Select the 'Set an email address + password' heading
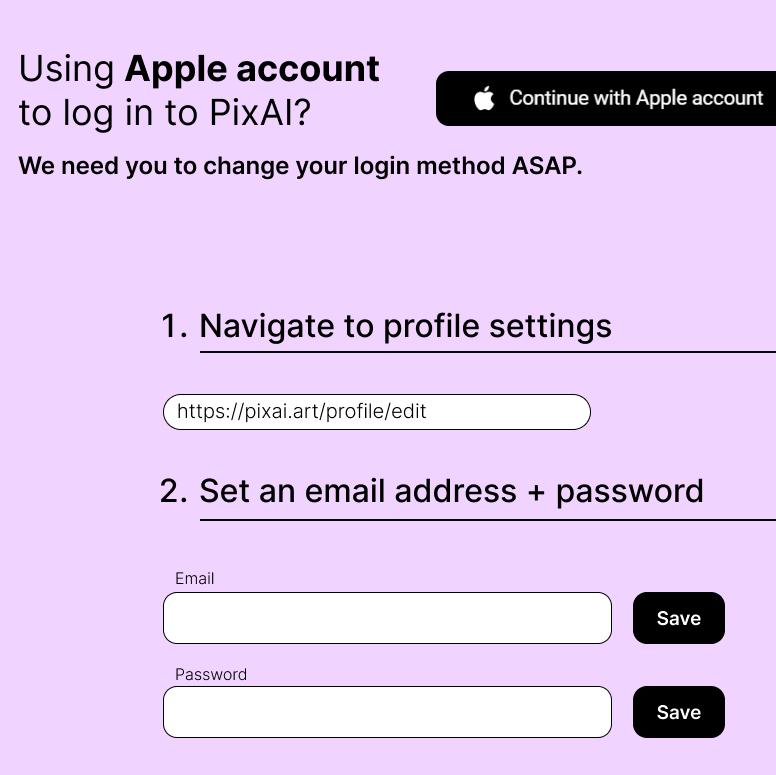776x775 pixels. 451,491
